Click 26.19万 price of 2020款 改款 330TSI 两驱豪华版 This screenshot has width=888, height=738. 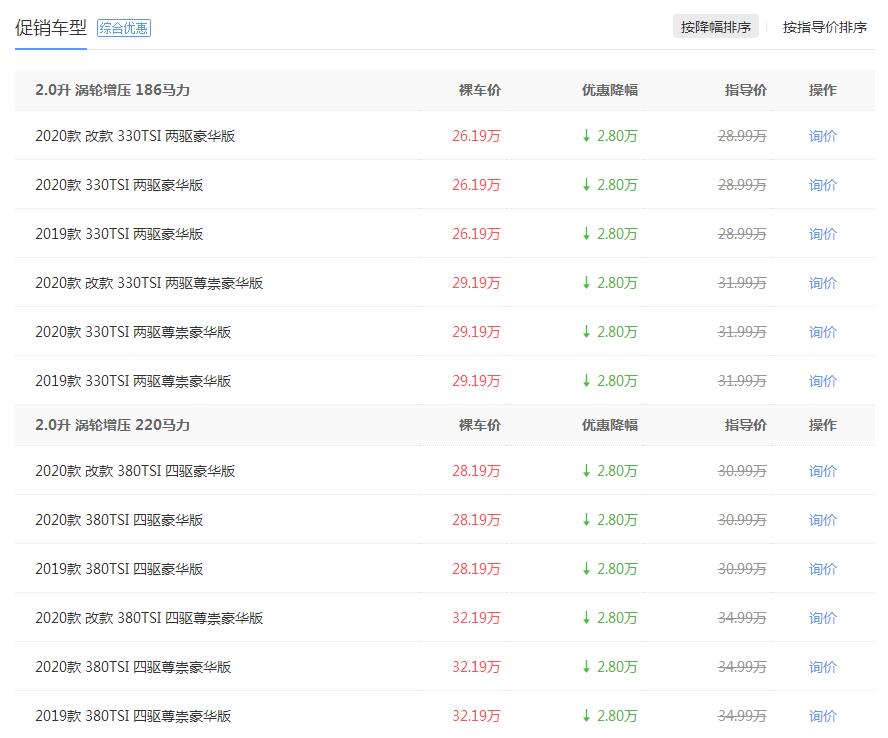point(476,136)
